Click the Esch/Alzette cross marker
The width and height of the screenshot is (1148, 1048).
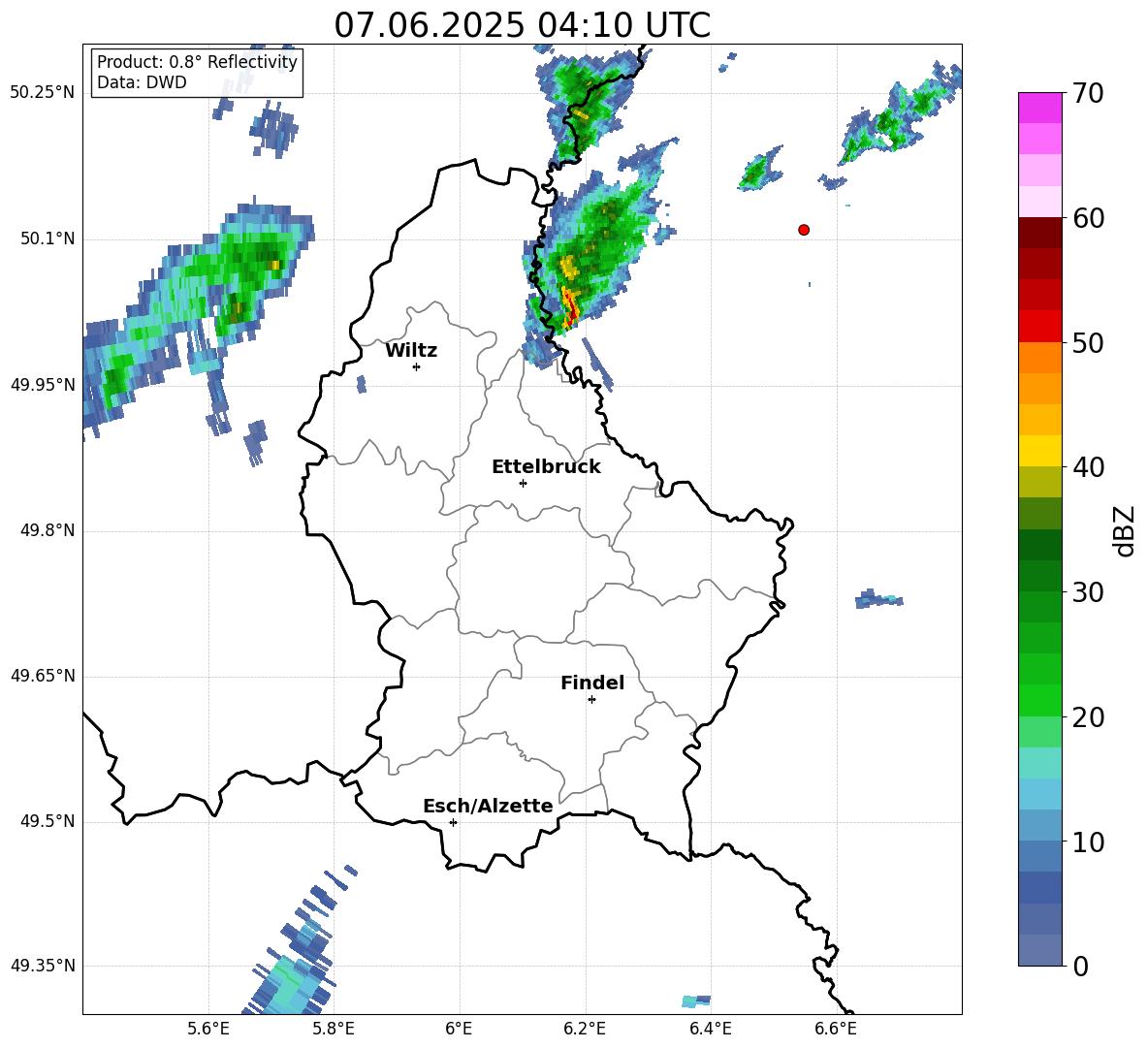(453, 822)
